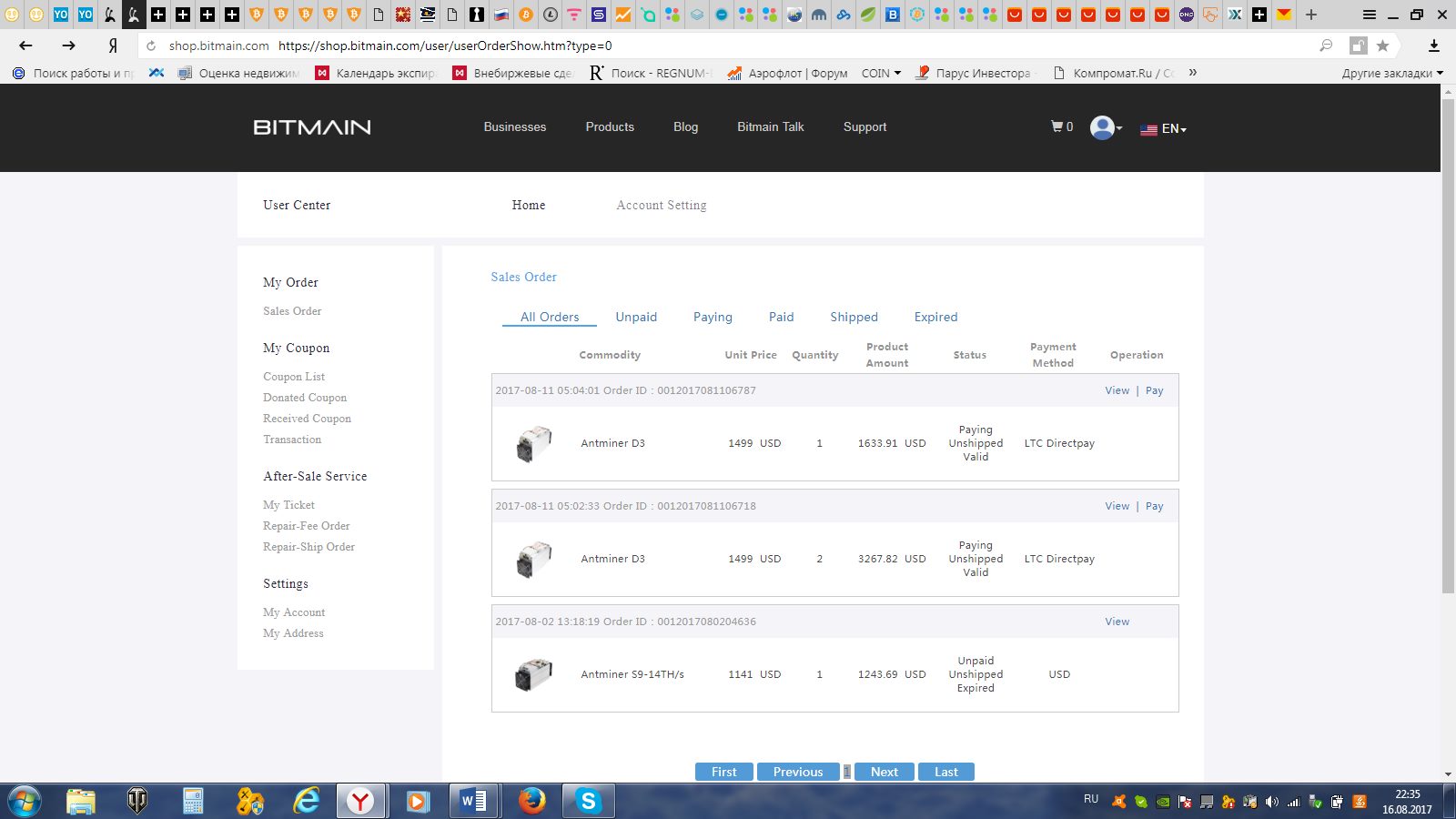The image size is (1456, 819).
Task: Open the Bitmain Talk menu item
Action: coord(771,127)
